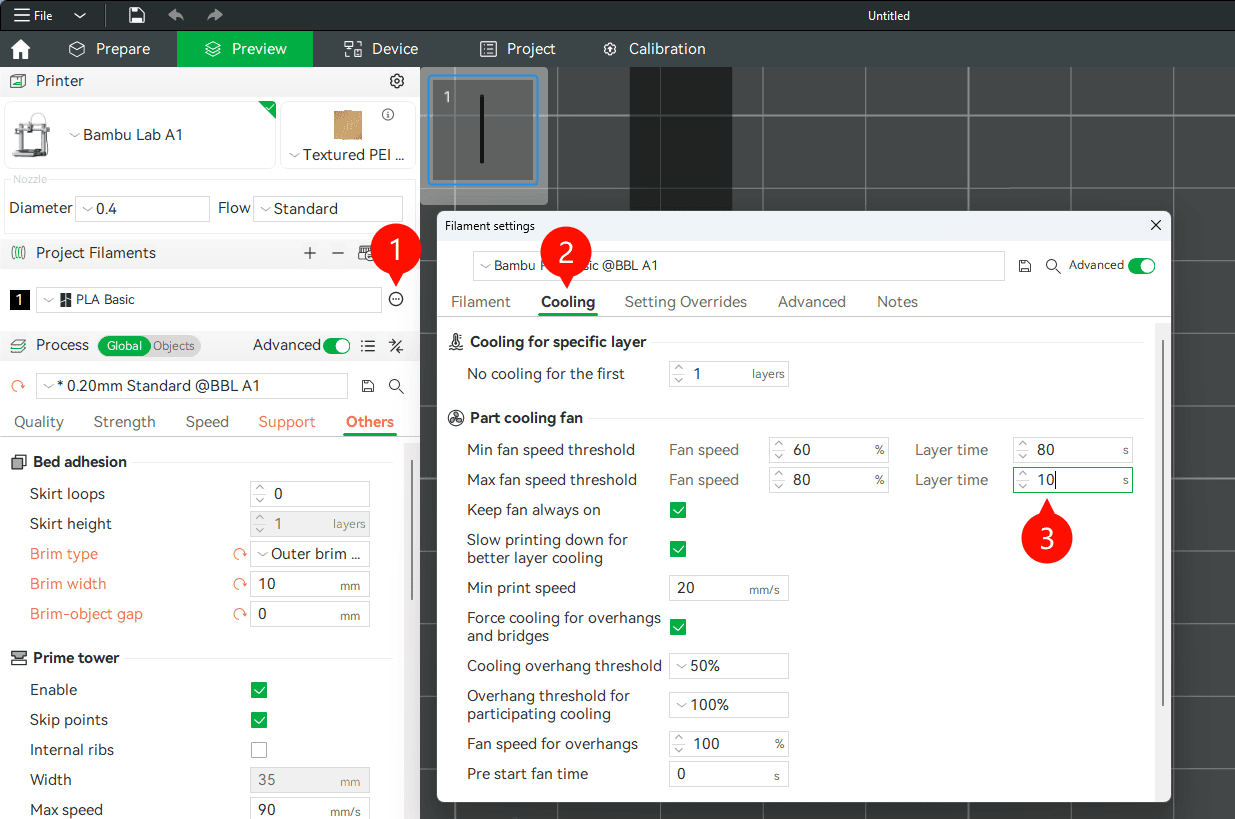The width and height of the screenshot is (1235, 819).
Task: Uncheck Keep fan always on
Action: (x=678, y=510)
